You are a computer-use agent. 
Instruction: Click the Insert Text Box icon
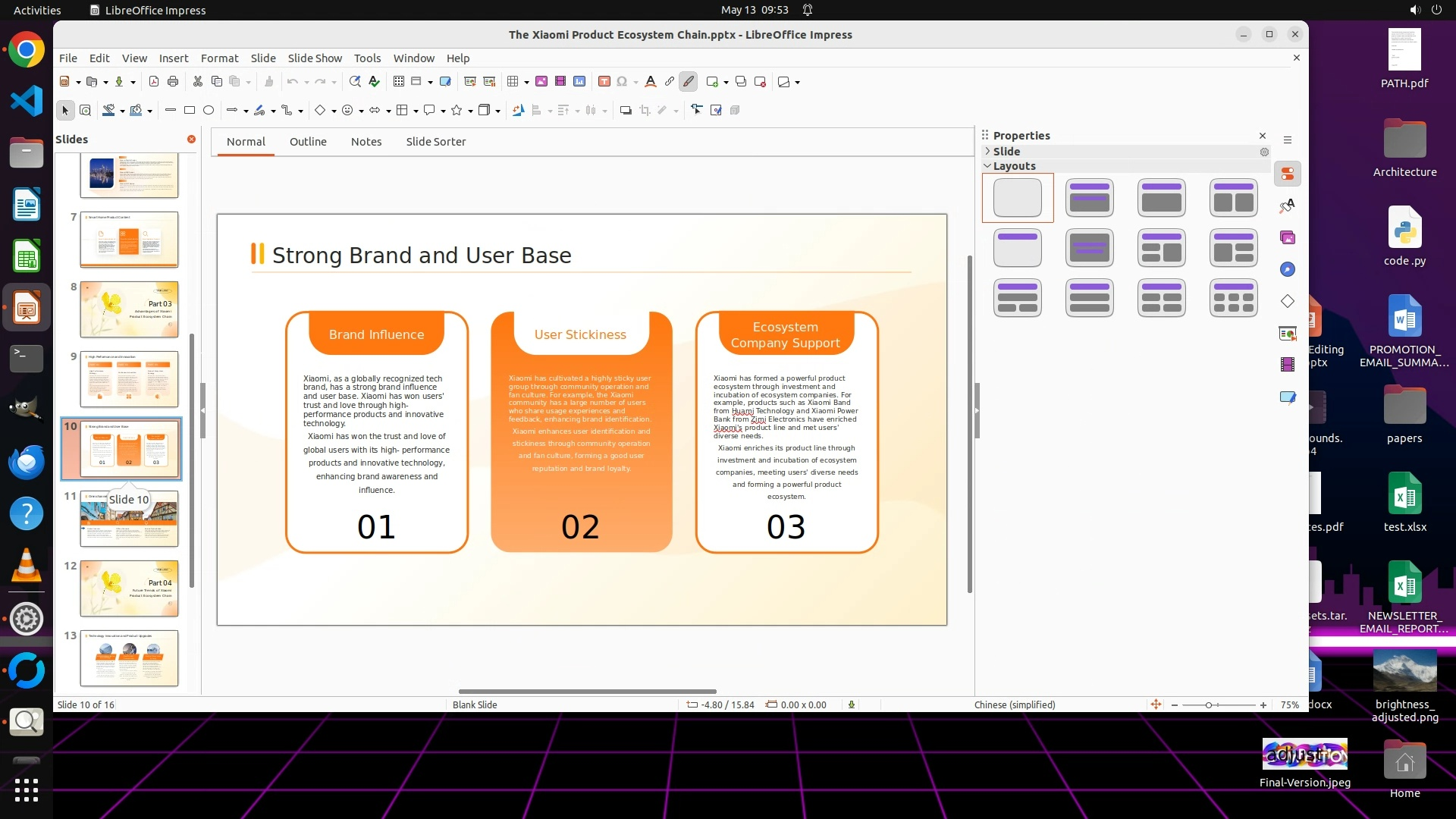[604, 82]
